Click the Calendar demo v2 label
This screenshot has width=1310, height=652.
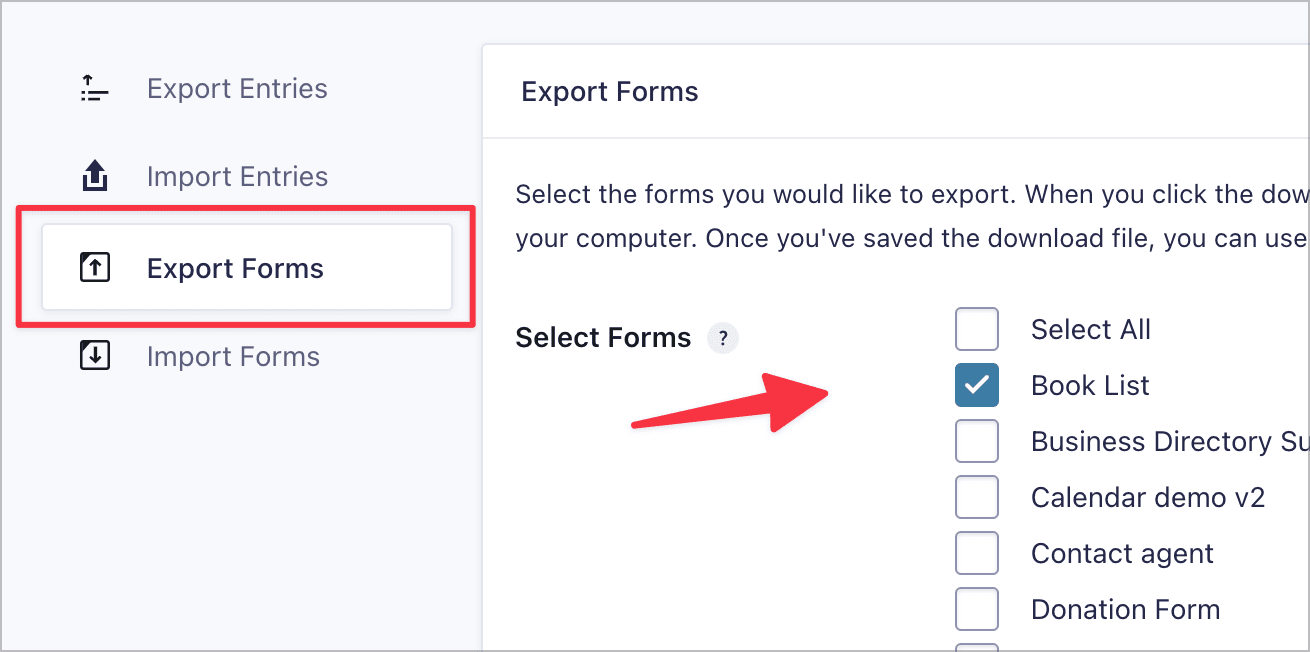pyautogui.click(x=1148, y=498)
